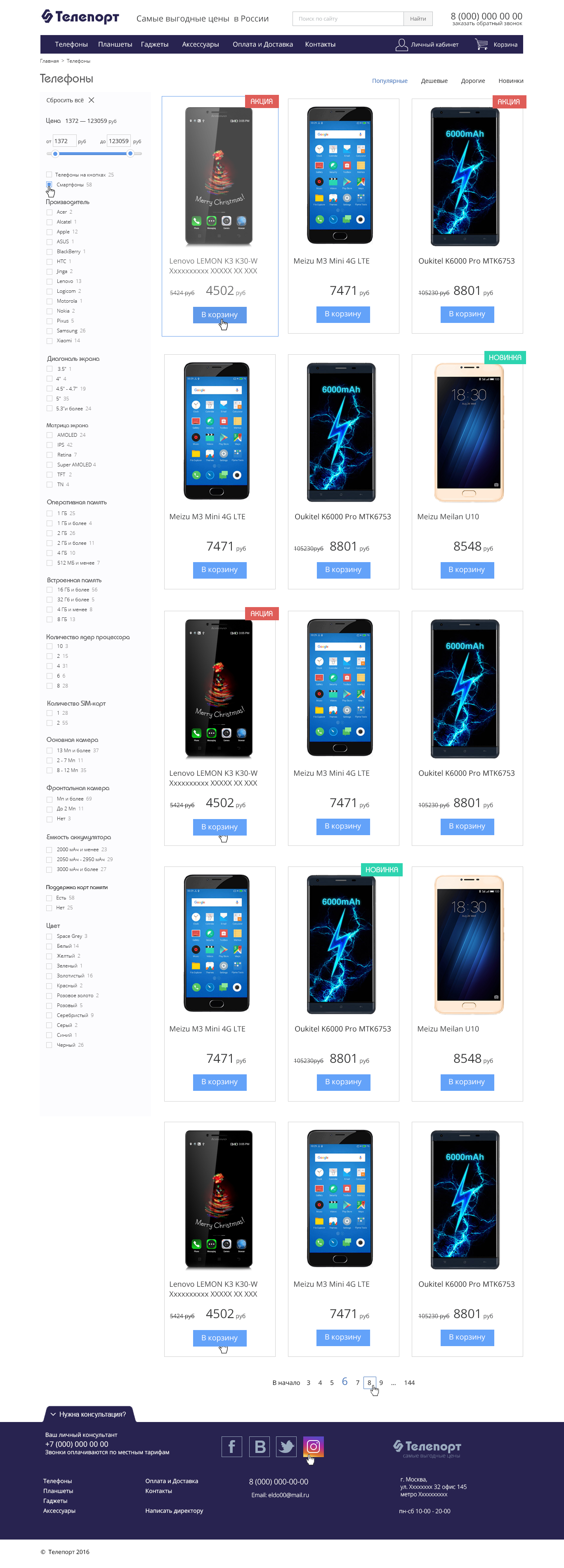The width and height of the screenshot is (564, 1568).
Task: Sort by Дешевые tab
Action: pyautogui.click(x=434, y=80)
